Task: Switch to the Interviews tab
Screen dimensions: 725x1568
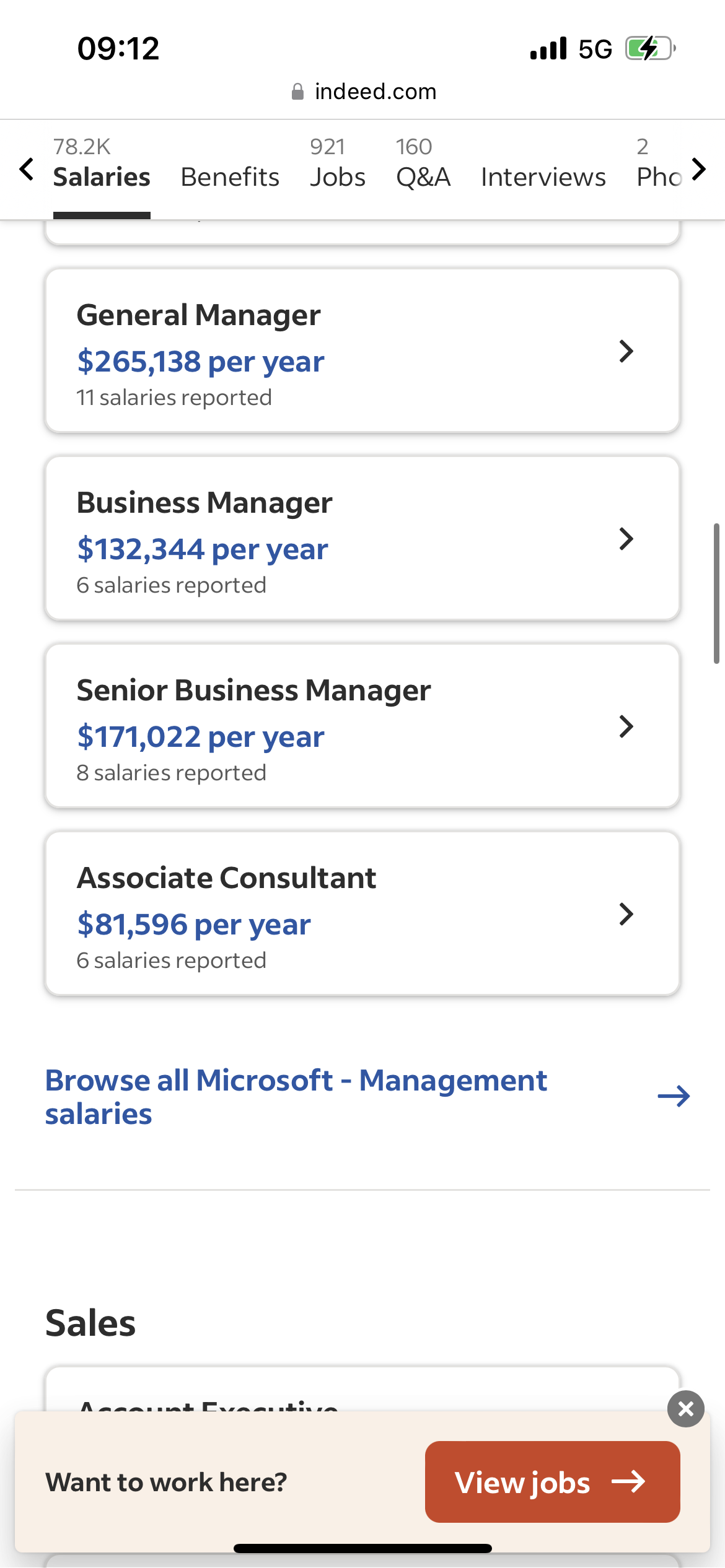Action: (x=543, y=177)
